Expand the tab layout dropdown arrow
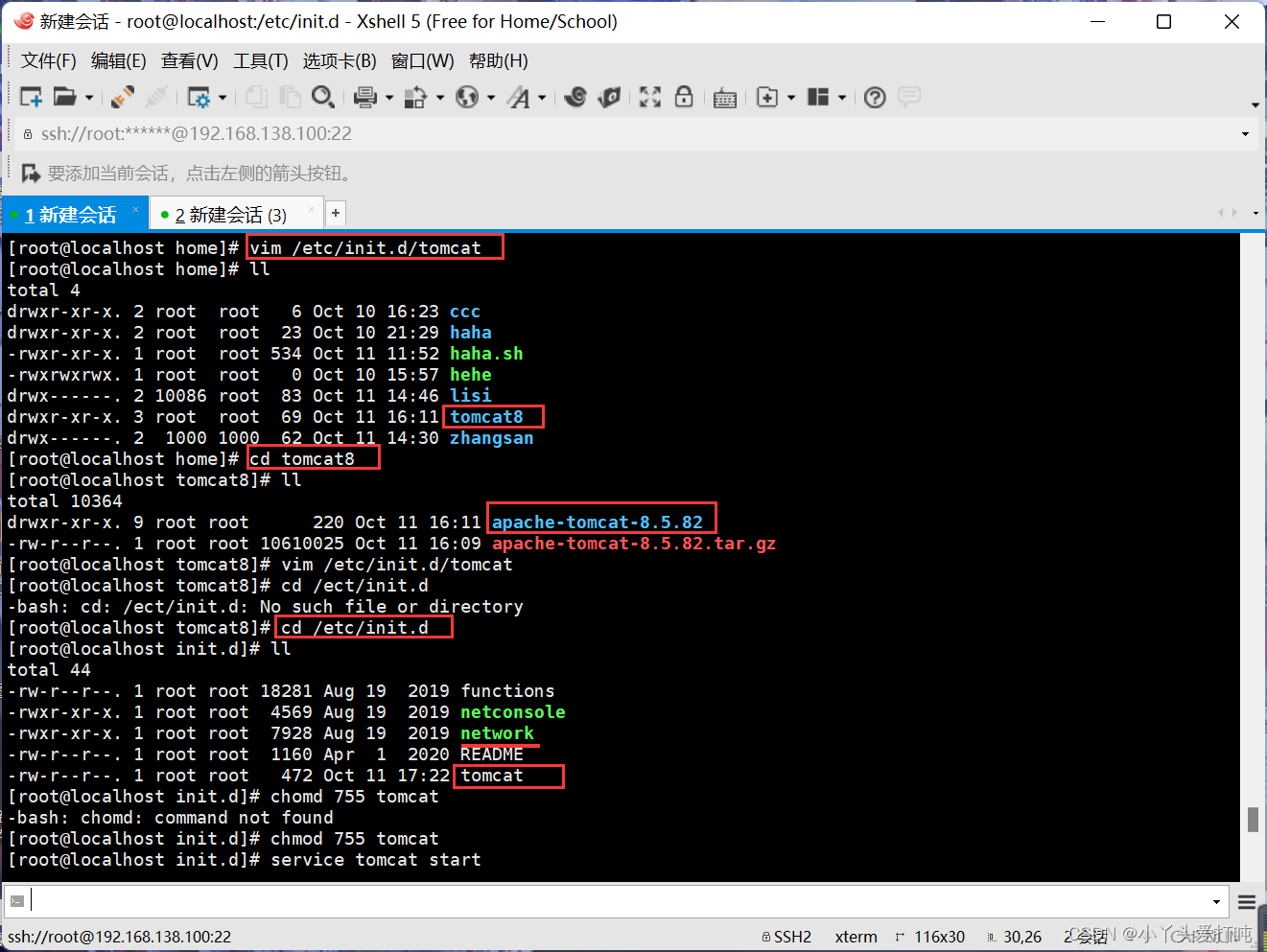The width and height of the screenshot is (1267, 952). tap(842, 98)
